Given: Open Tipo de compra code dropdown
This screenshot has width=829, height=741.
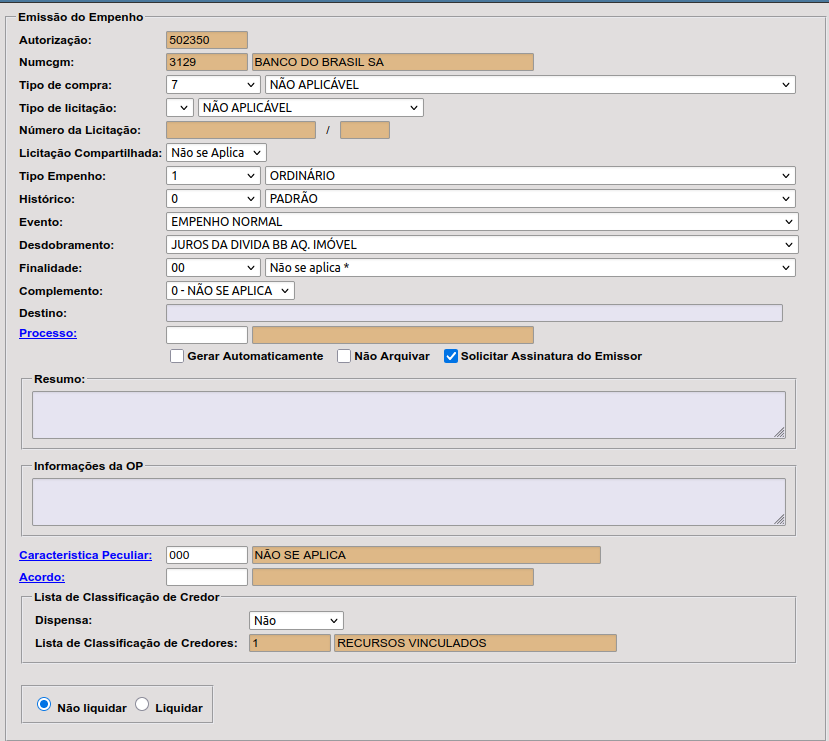Looking at the screenshot, I should [213, 85].
